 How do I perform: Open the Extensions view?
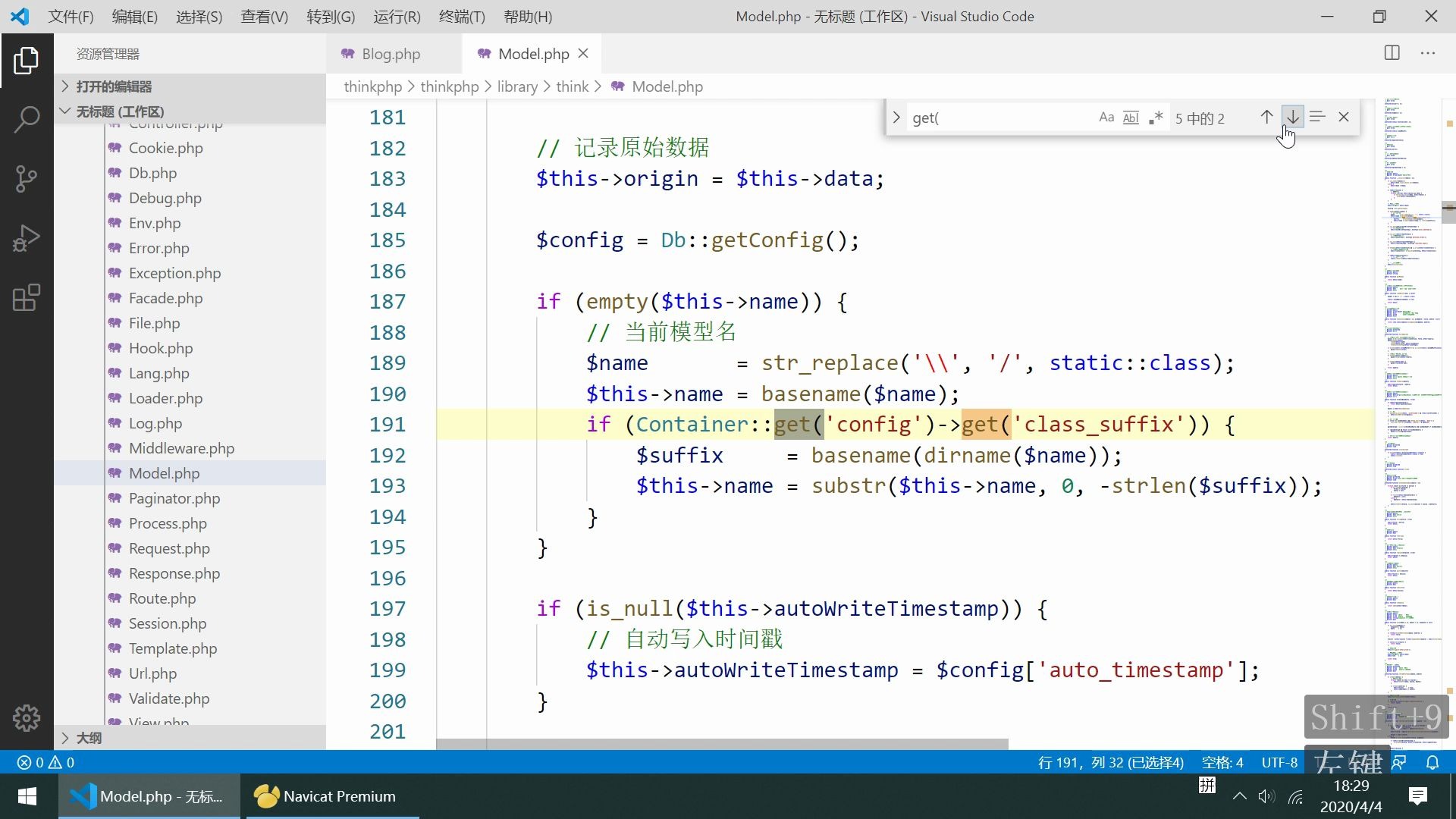tap(27, 297)
